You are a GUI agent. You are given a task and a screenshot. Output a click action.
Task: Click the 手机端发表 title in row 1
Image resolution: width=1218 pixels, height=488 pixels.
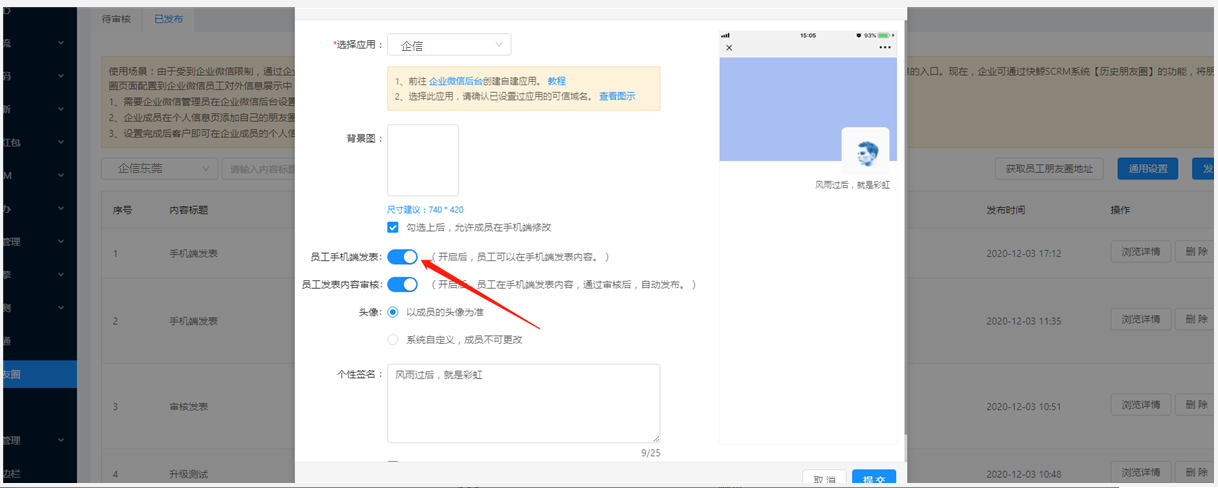pyautogui.click(x=194, y=253)
